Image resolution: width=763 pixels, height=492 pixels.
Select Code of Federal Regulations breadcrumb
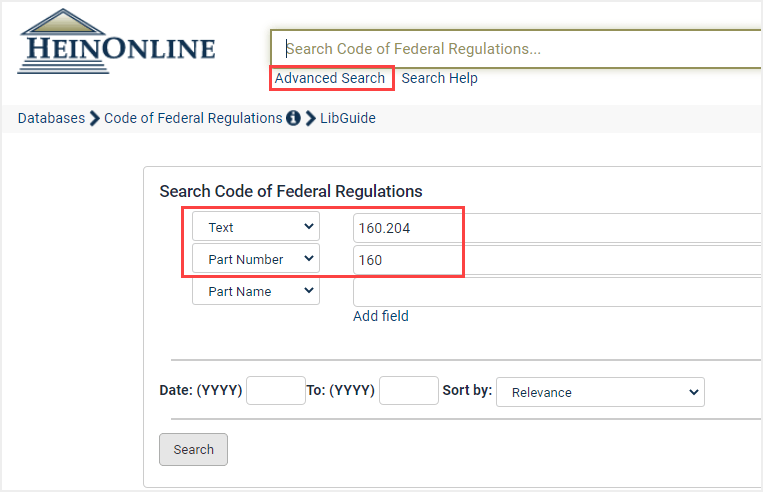tap(193, 118)
